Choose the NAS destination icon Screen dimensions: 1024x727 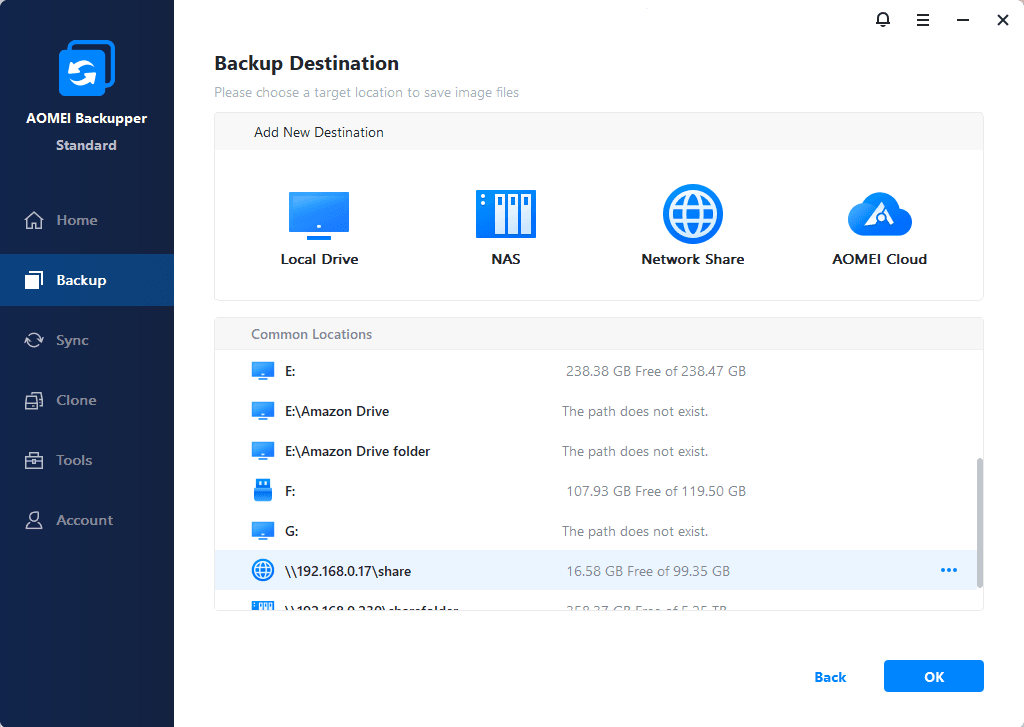tap(505, 214)
